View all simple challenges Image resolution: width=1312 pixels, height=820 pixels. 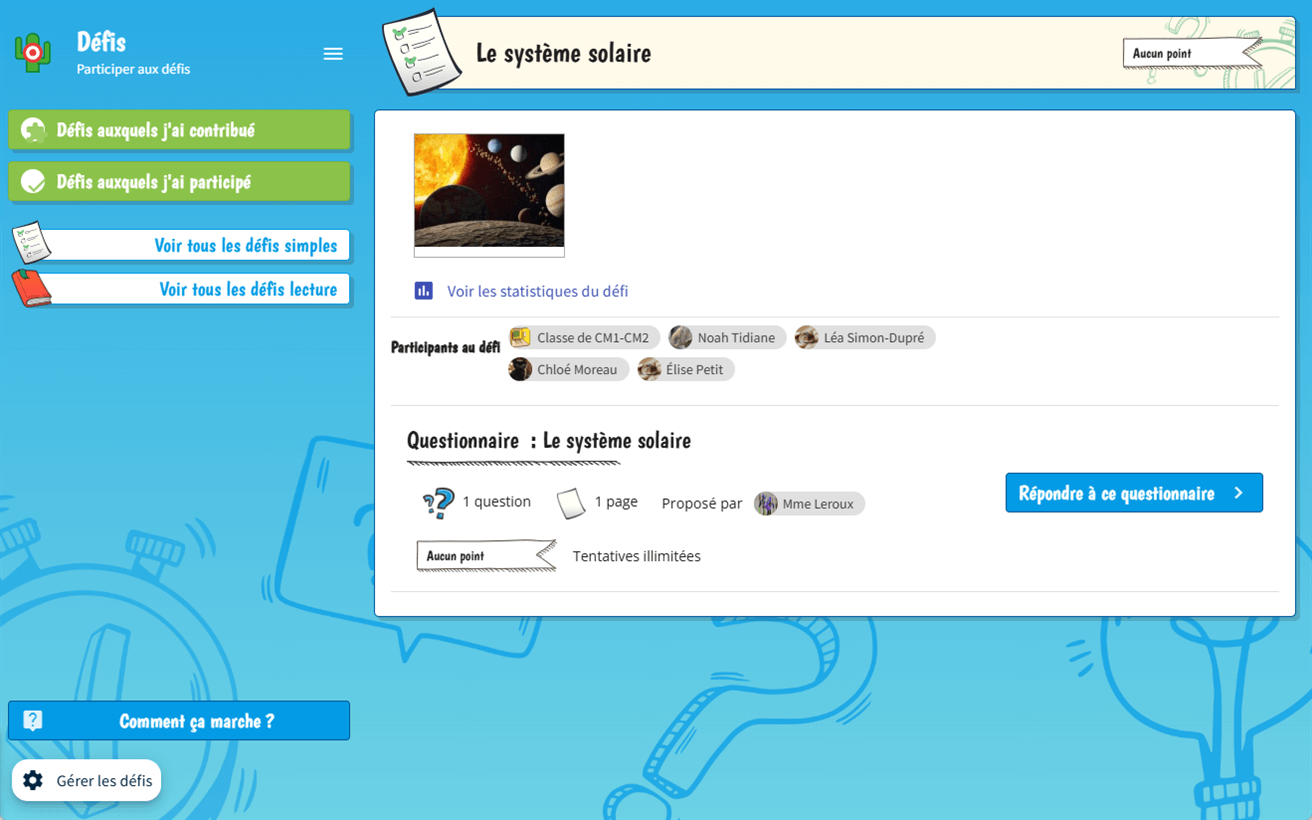point(198,246)
